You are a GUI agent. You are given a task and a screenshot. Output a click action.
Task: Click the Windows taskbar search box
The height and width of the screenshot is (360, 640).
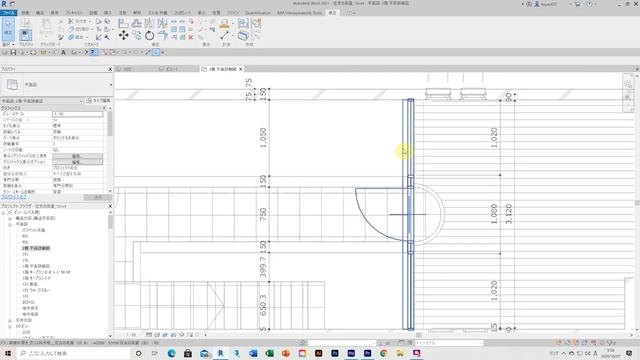74,353
